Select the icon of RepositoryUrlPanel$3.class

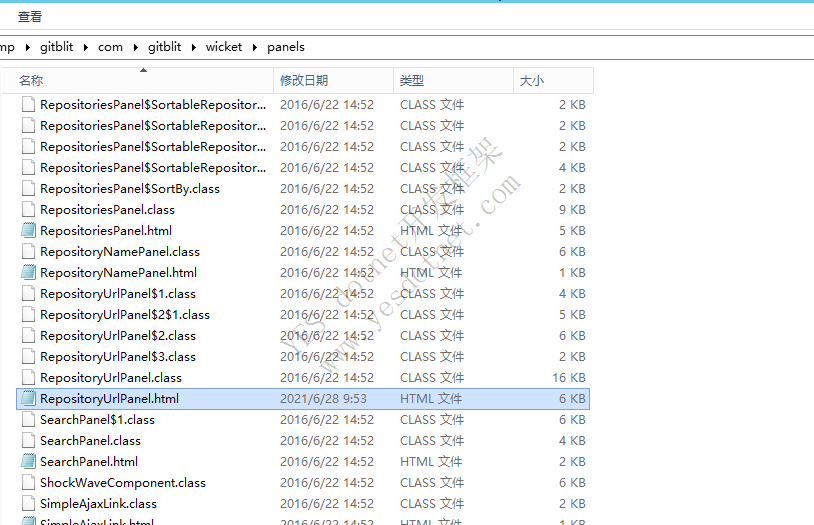(x=29, y=357)
